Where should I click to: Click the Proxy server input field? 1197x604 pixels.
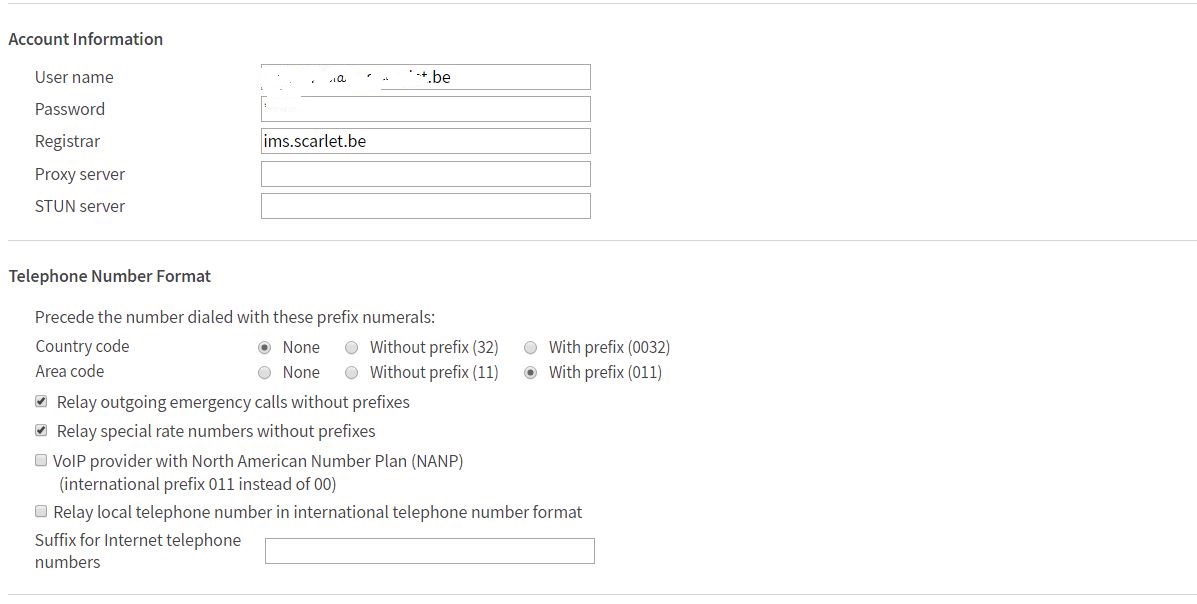tap(425, 174)
